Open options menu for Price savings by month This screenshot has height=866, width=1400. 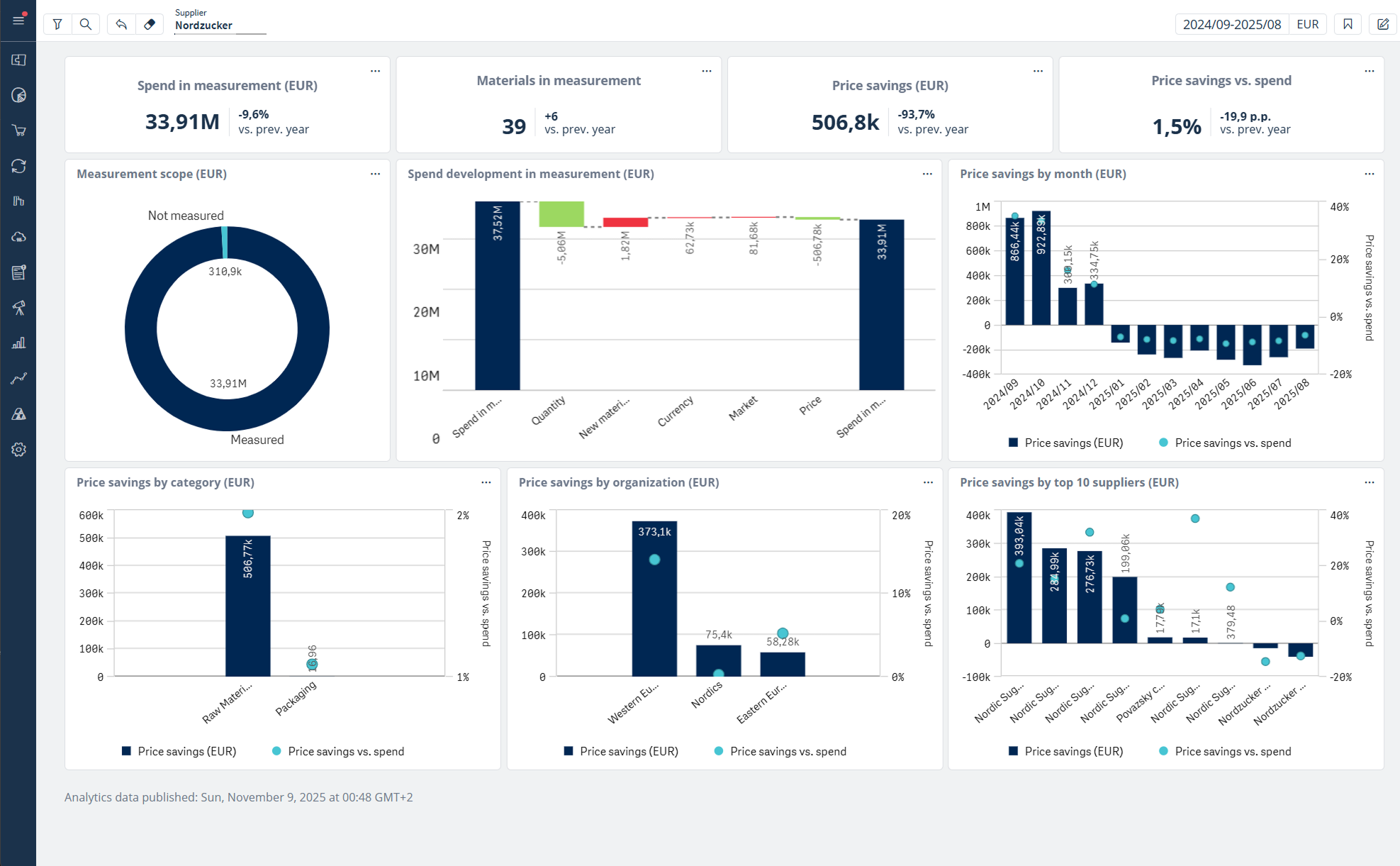pyautogui.click(x=1369, y=174)
